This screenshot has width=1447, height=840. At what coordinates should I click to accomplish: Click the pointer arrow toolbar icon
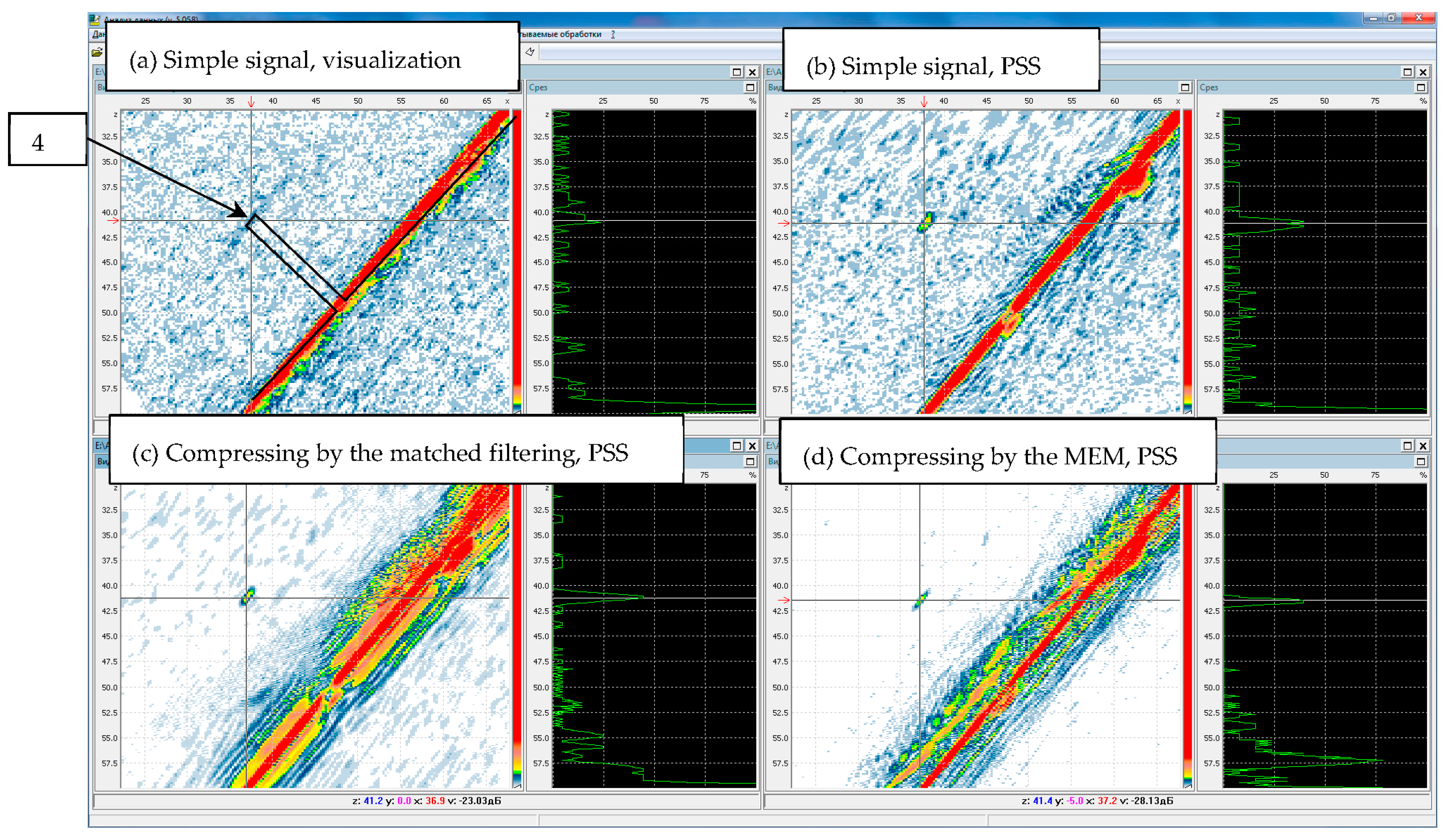530,52
